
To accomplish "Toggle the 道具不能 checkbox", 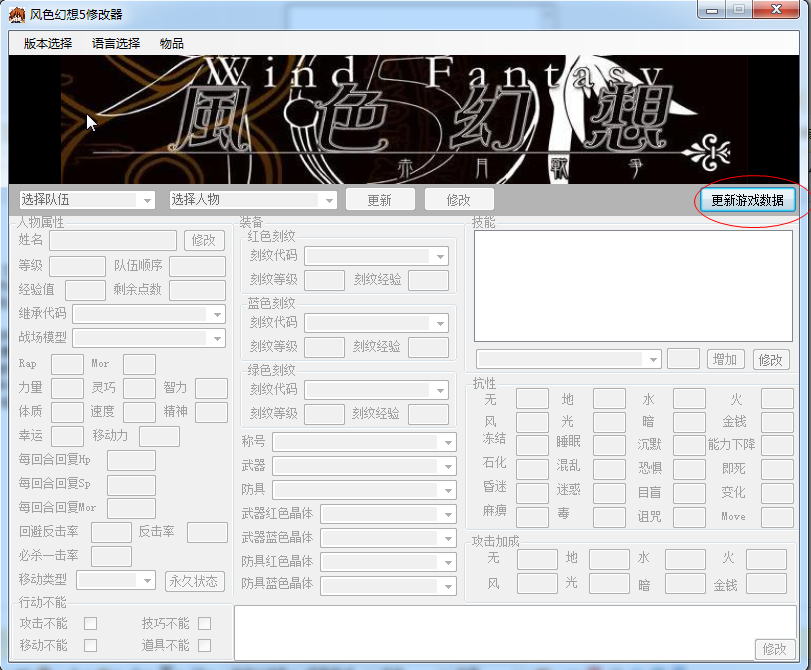I will tap(205, 645).
